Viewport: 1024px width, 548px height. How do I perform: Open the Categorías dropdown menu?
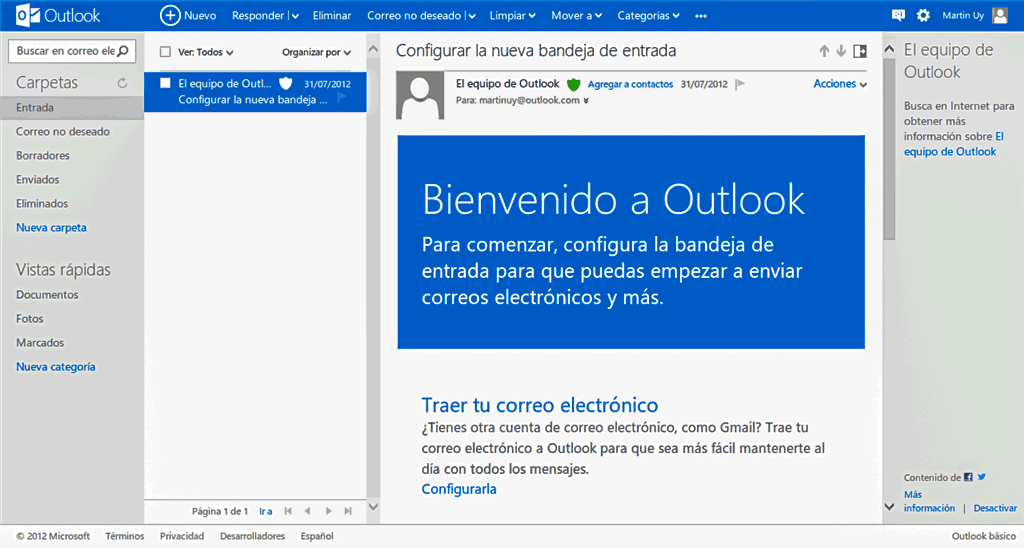coord(648,16)
